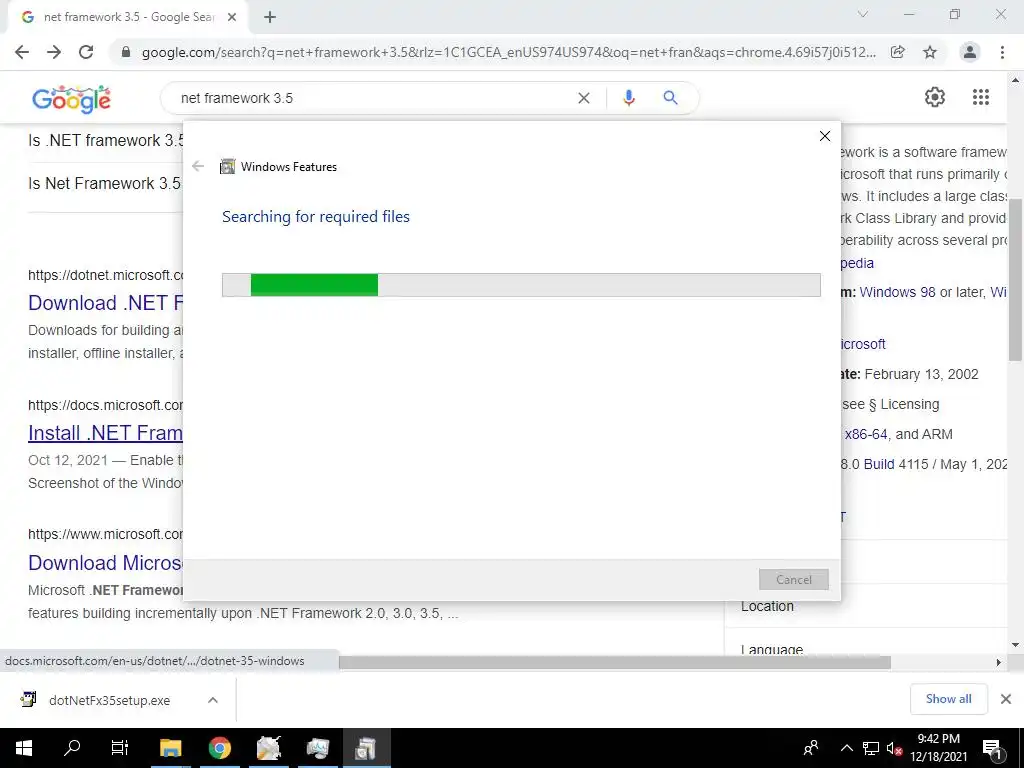Click the Windows Features back arrow
Screen dimensions: 1024x768
[198, 167]
